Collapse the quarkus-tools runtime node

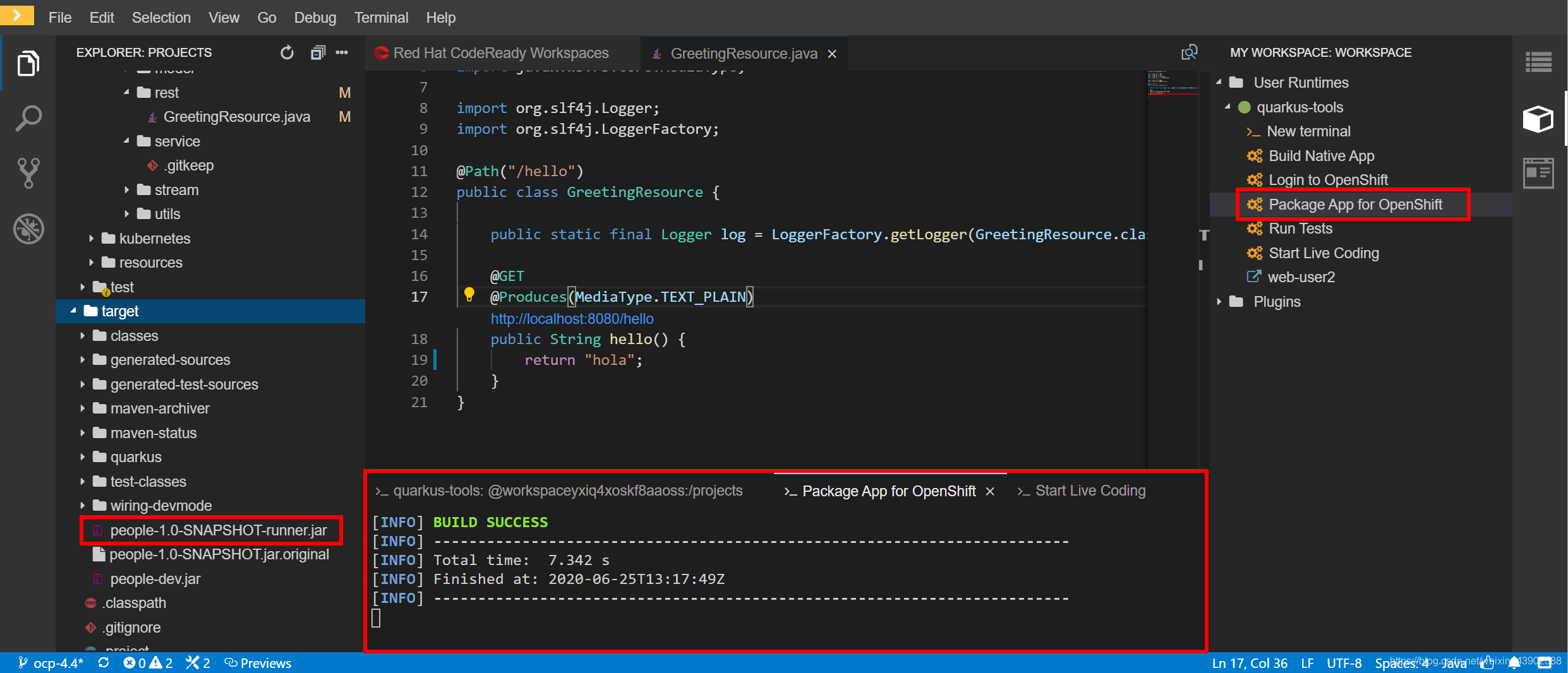point(1228,107)
